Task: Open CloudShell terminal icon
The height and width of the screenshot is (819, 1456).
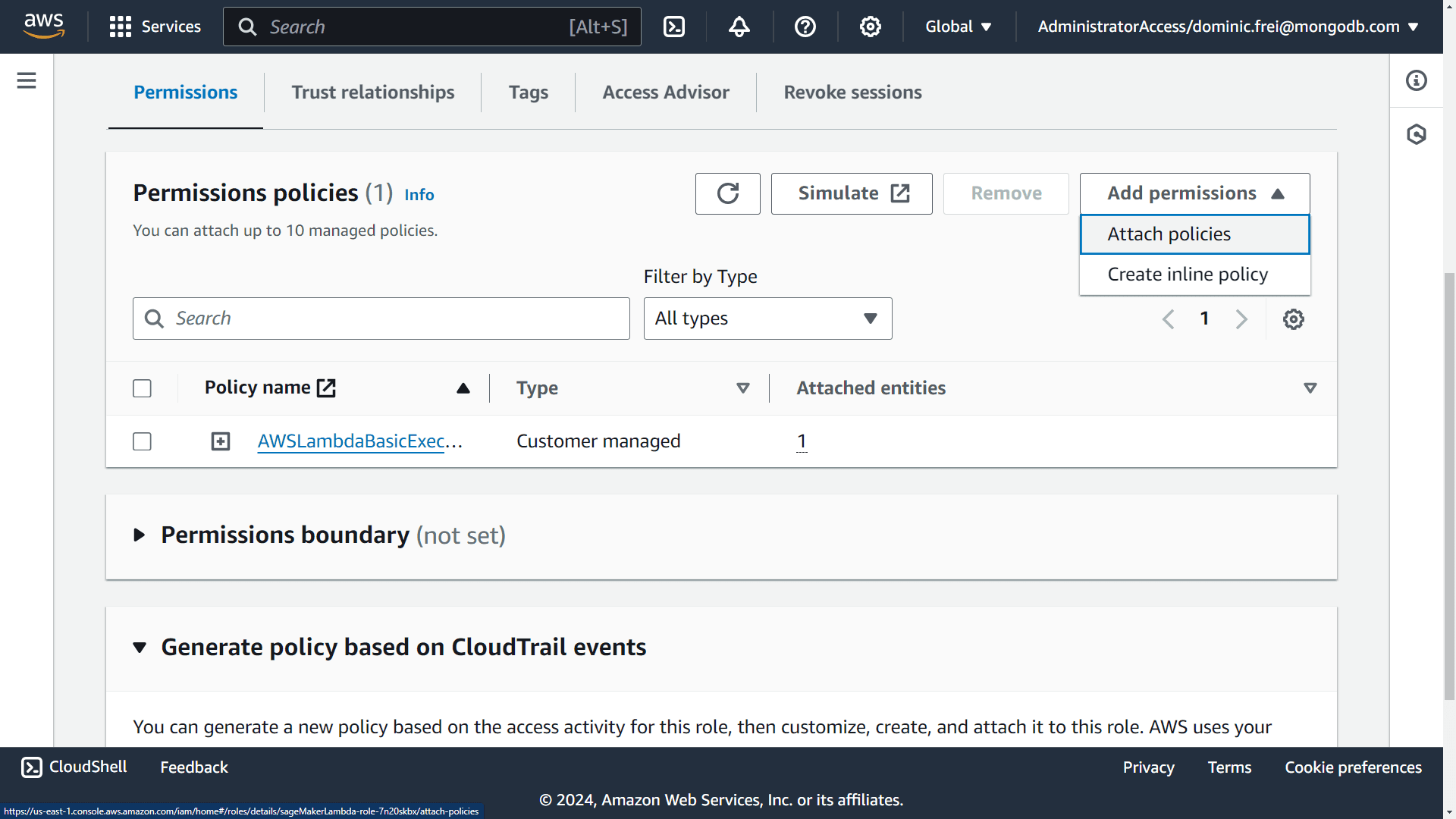Action: (x=675, y=27)
